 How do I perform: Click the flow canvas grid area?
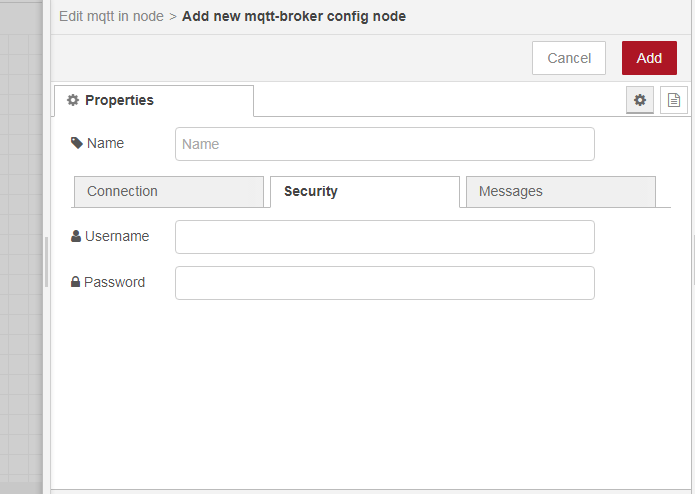[x=20, y=200]
